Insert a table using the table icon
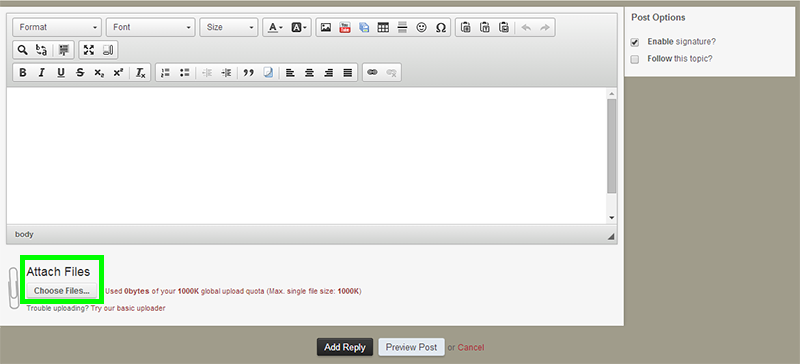 (x=383, y=28)
